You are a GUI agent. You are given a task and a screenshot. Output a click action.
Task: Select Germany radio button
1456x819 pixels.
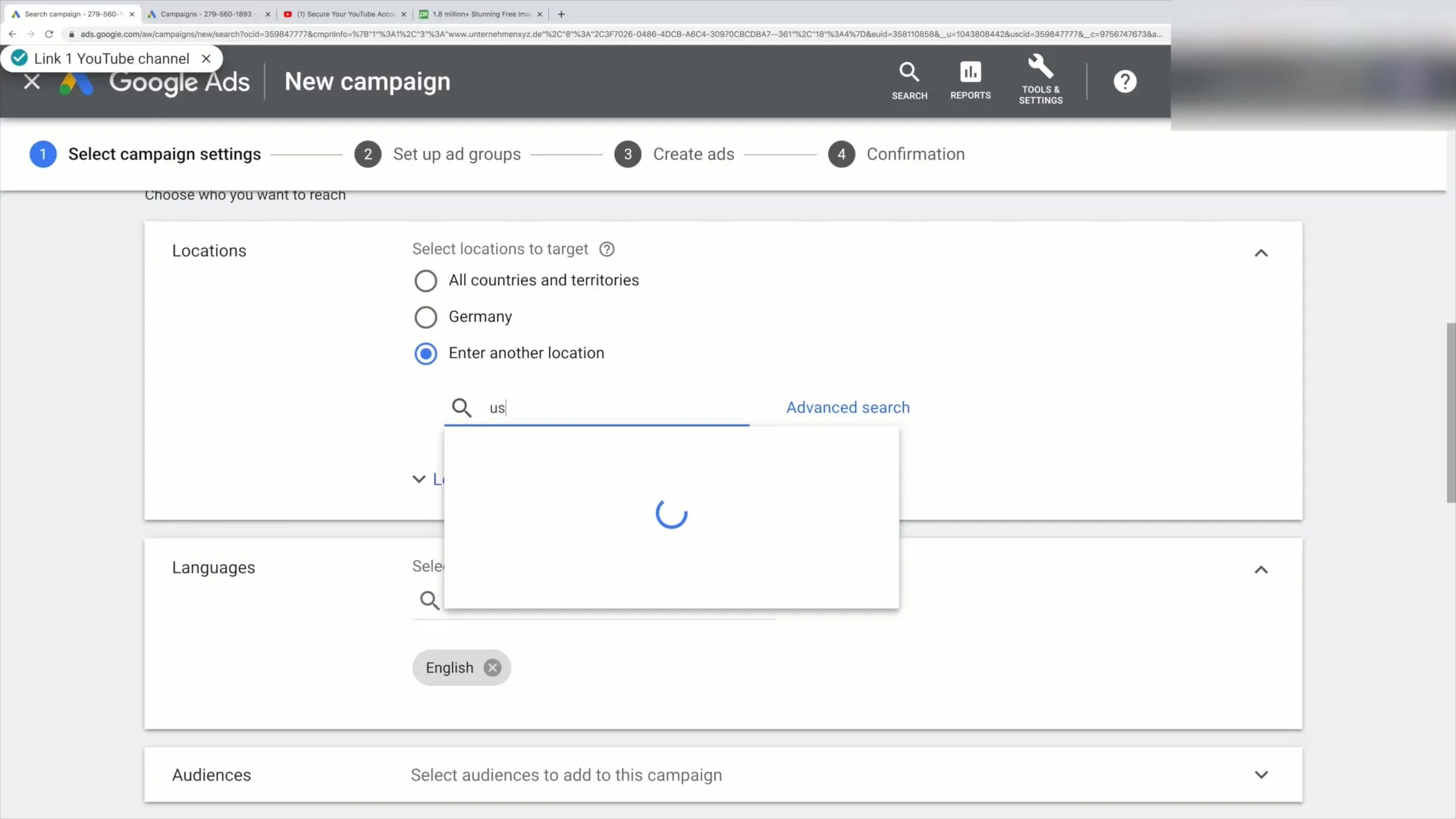tap(424, 316)
